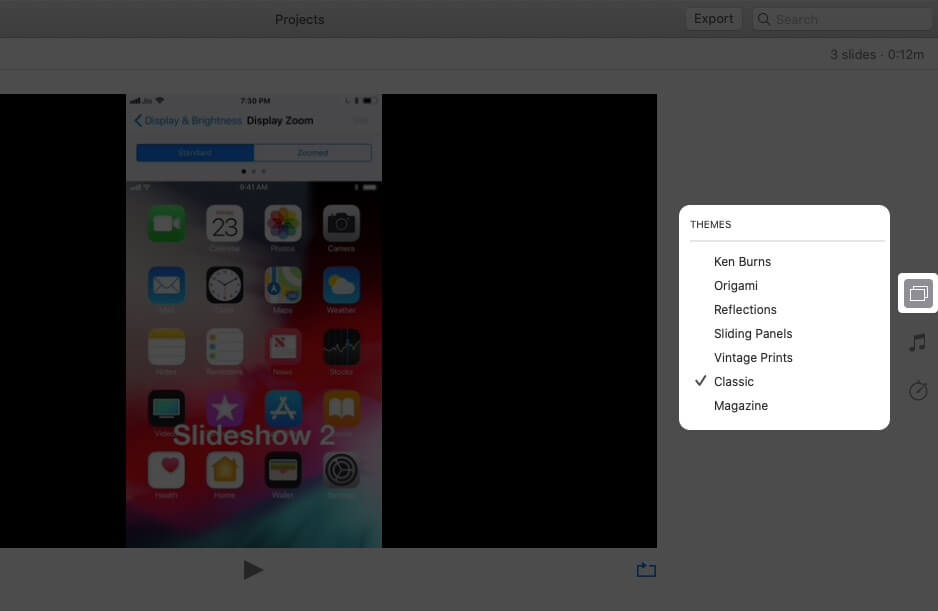Click the Projects title
The height and width of the screenshot is (611, 938).
click(x=299, y=19)
